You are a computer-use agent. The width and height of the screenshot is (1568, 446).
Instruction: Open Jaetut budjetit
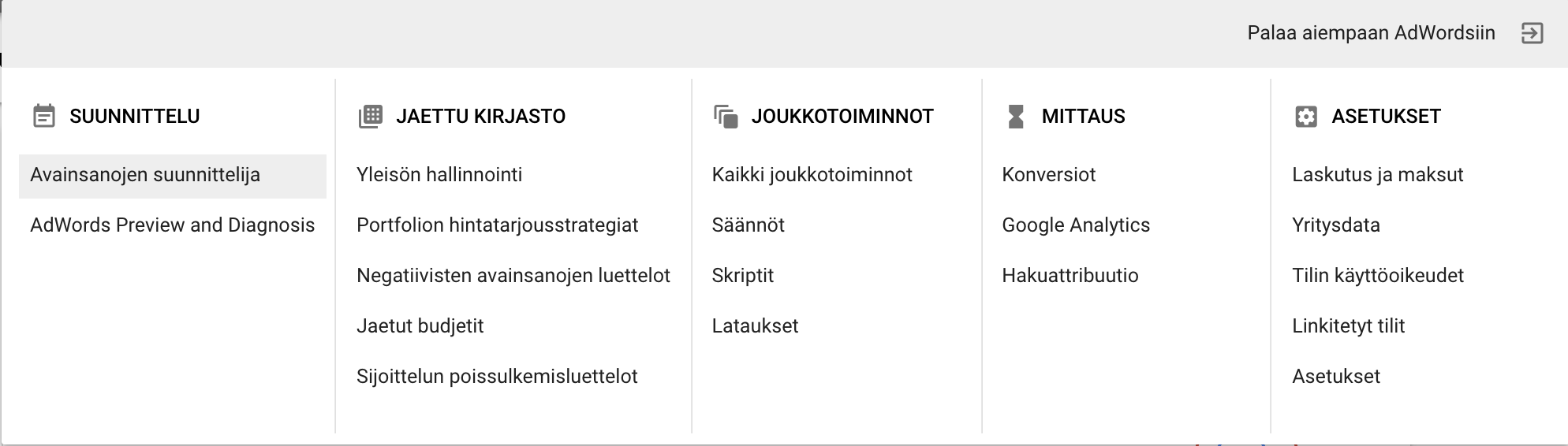(420, 326)
